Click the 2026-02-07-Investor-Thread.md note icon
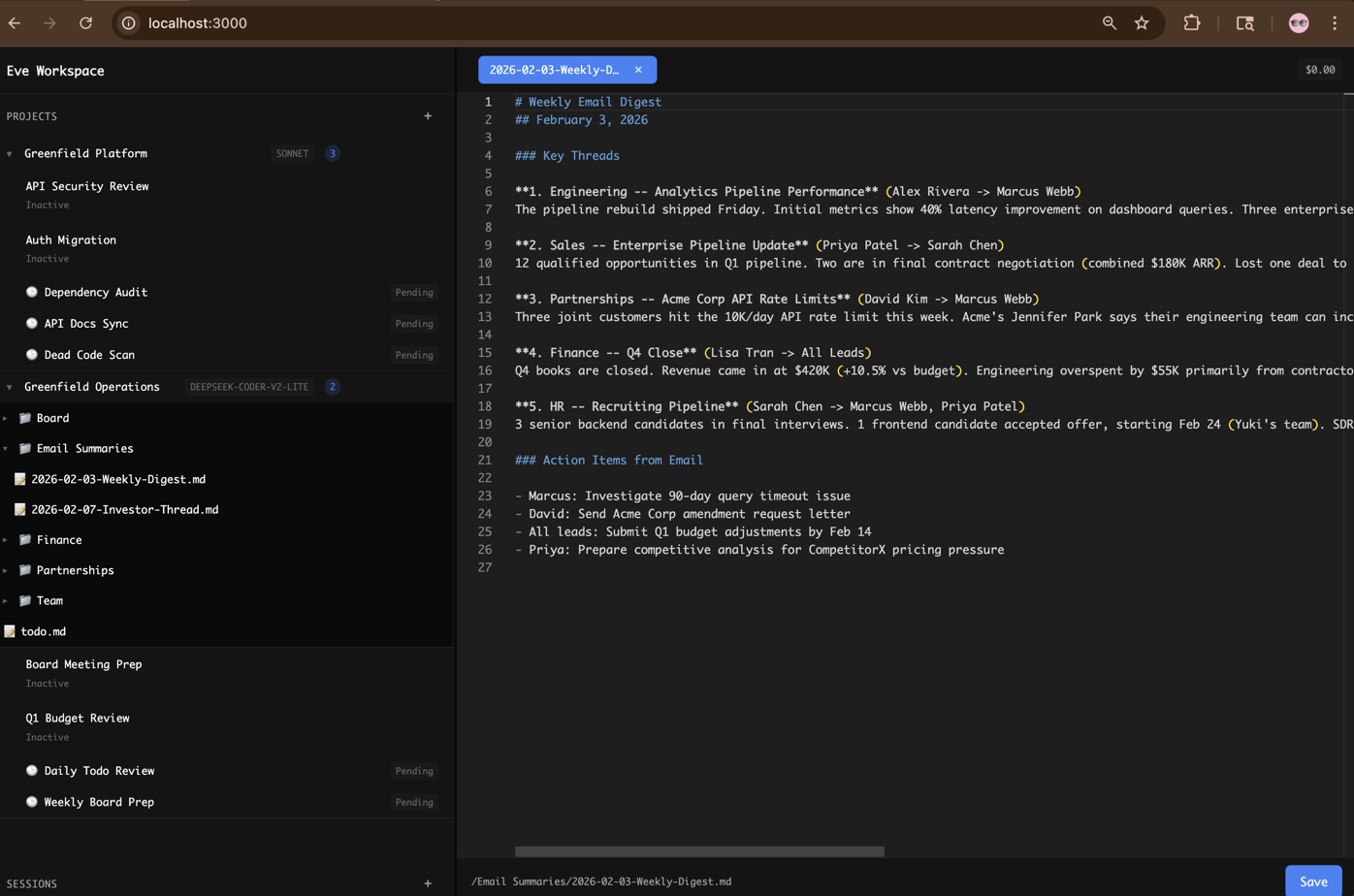1354x896 pixels. [x=21, y=509]
